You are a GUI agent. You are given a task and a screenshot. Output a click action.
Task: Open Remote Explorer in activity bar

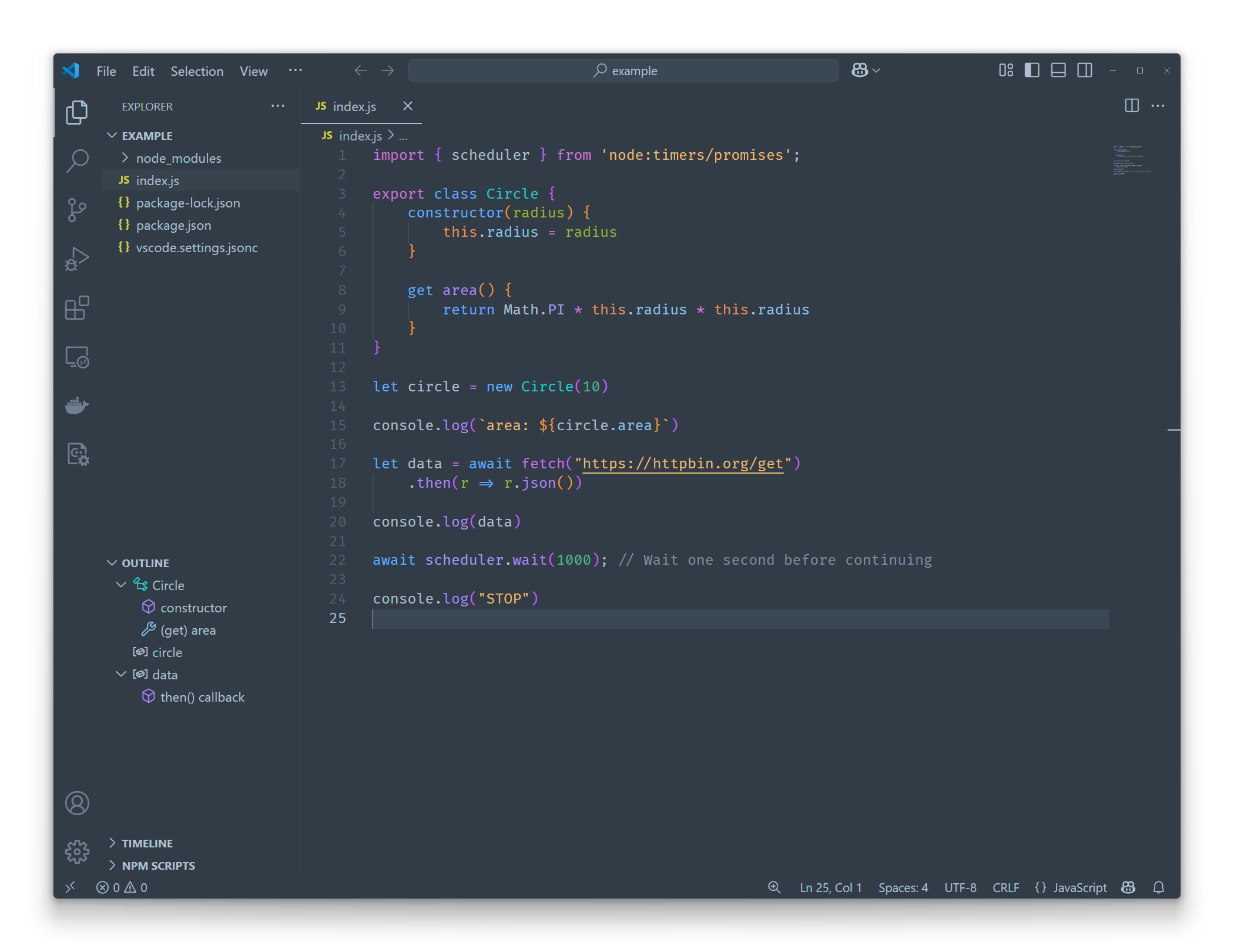click(x=77, y=357)
